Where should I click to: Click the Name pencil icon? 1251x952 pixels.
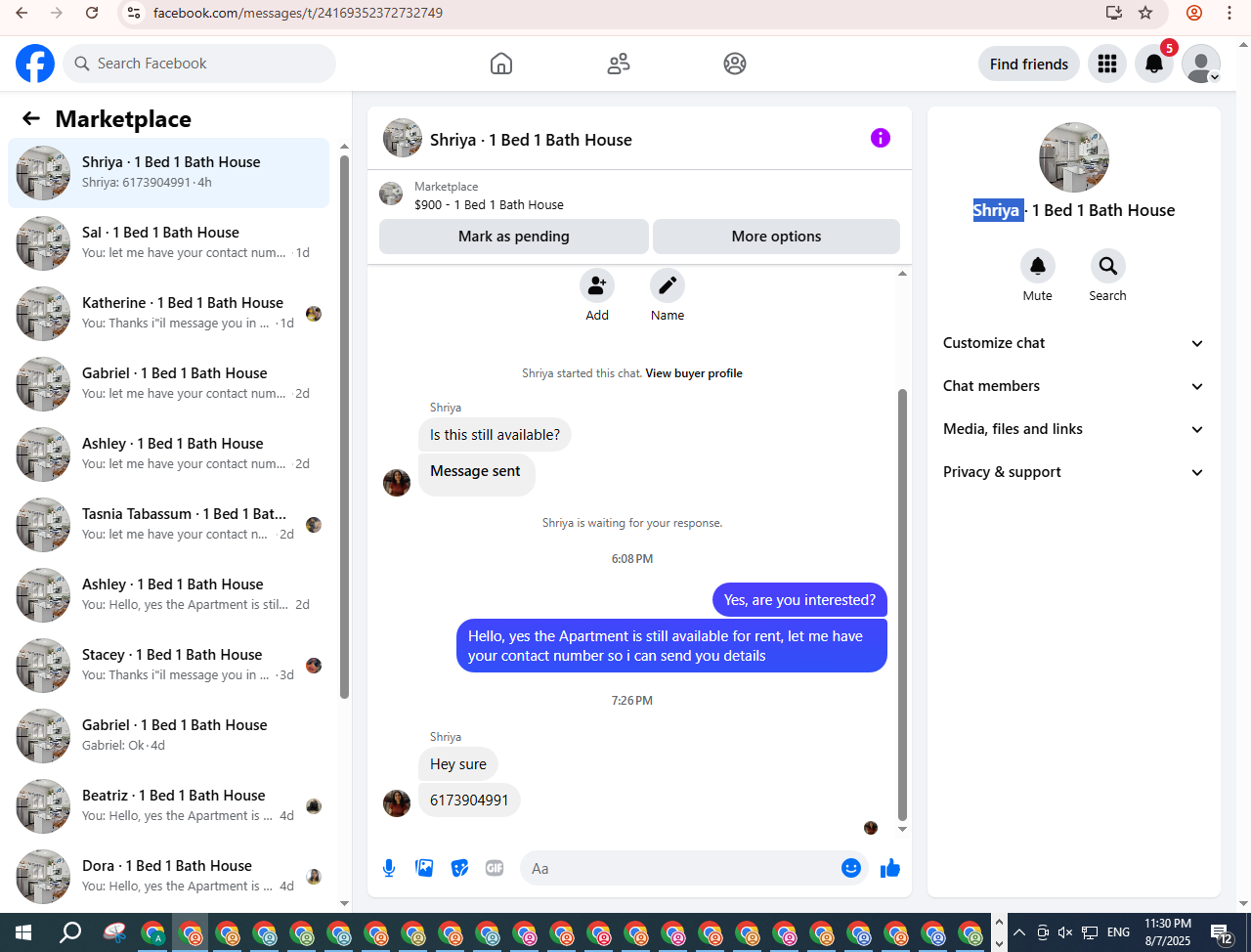tap(668, 285)
